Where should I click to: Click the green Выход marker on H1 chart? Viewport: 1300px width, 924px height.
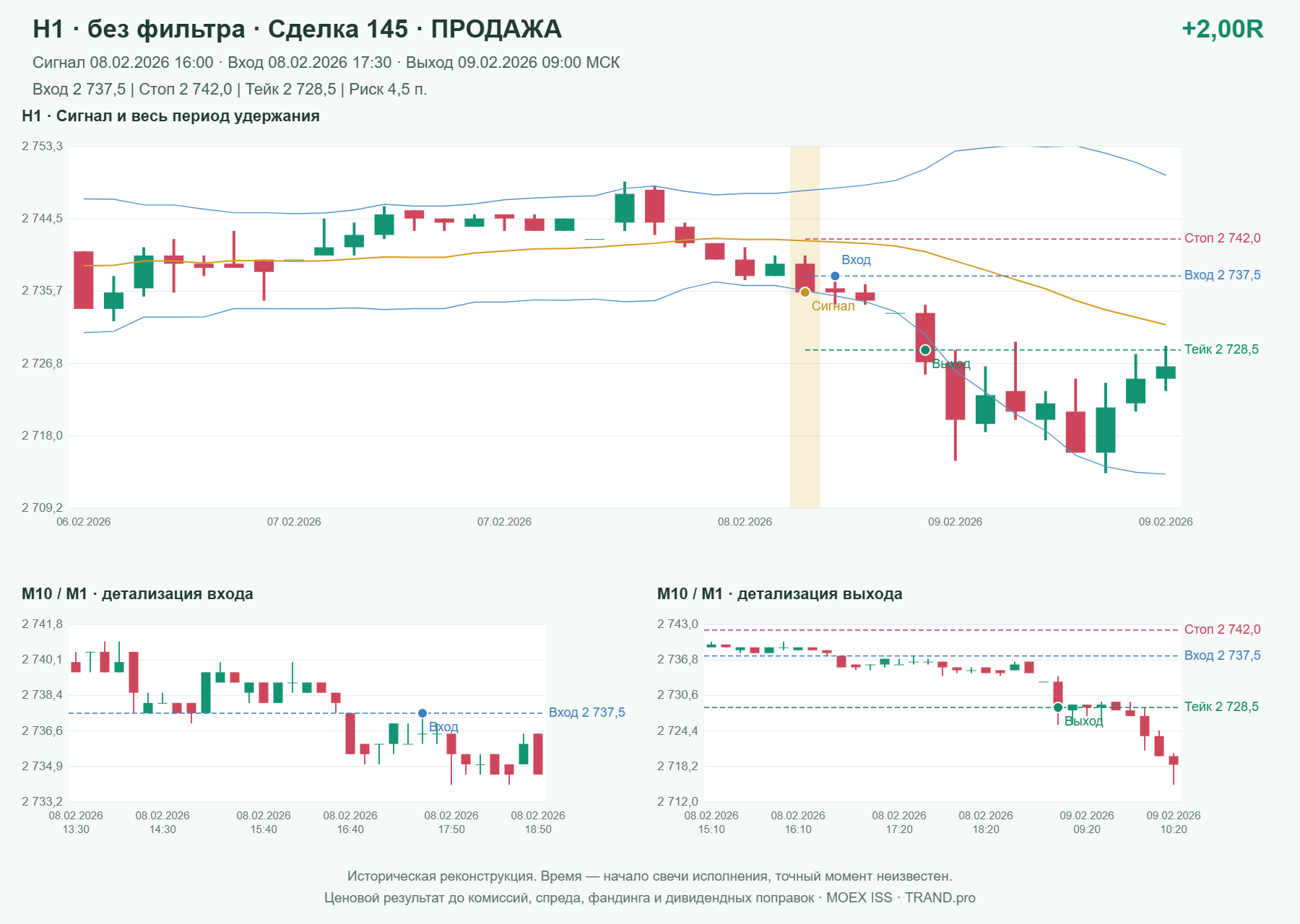(x=925, y=350)
